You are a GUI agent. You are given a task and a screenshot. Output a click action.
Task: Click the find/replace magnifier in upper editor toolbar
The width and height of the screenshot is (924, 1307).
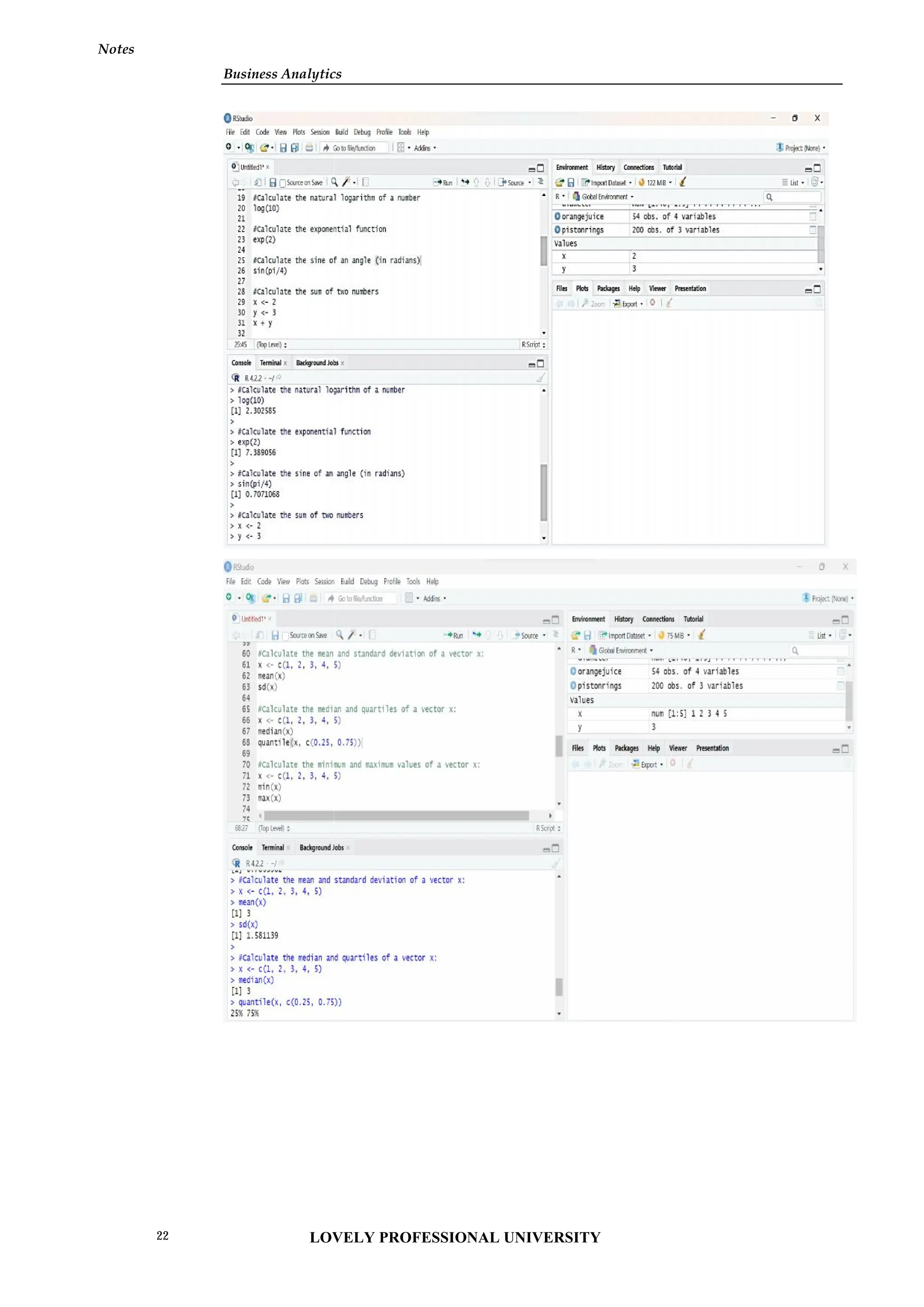(x=335, y=182)
